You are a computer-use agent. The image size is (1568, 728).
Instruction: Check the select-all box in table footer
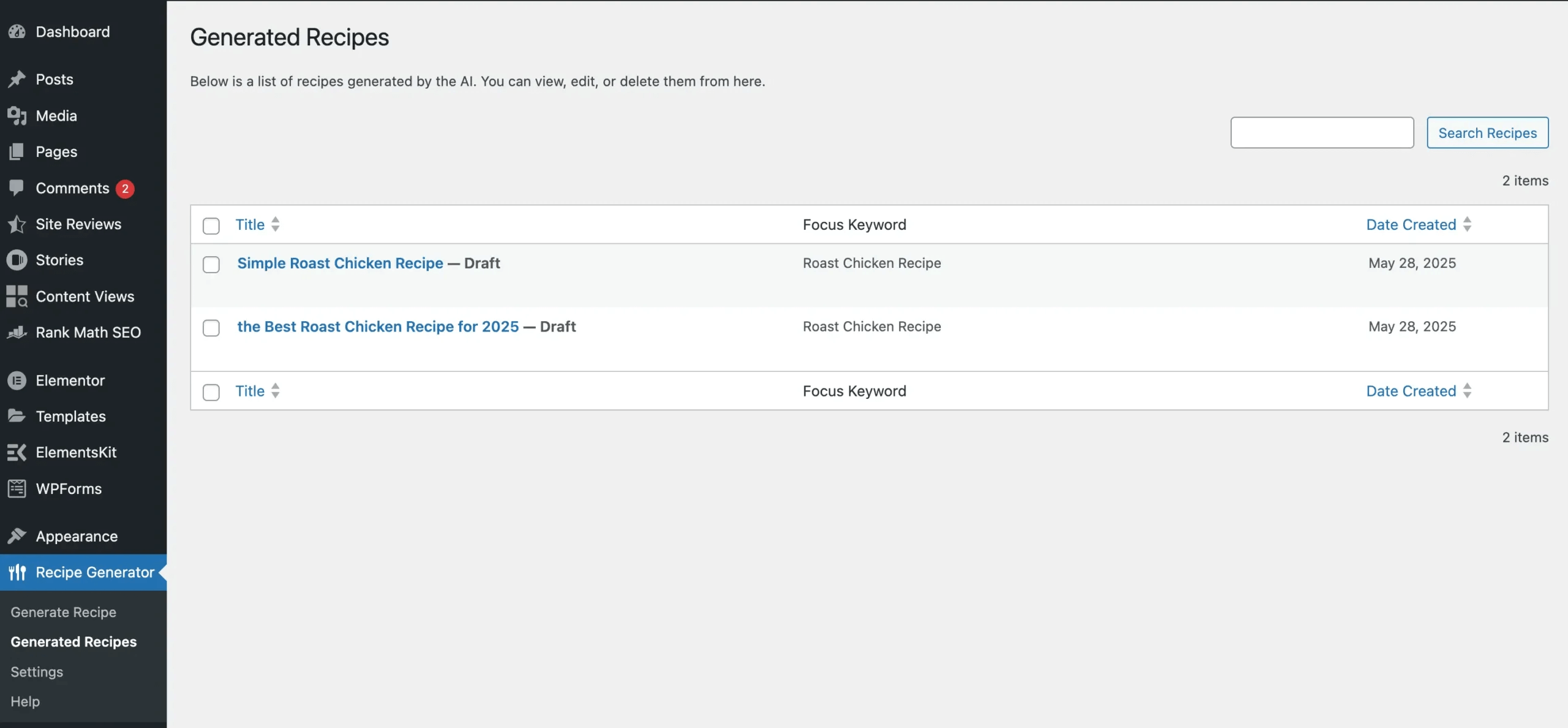[211, 392]
